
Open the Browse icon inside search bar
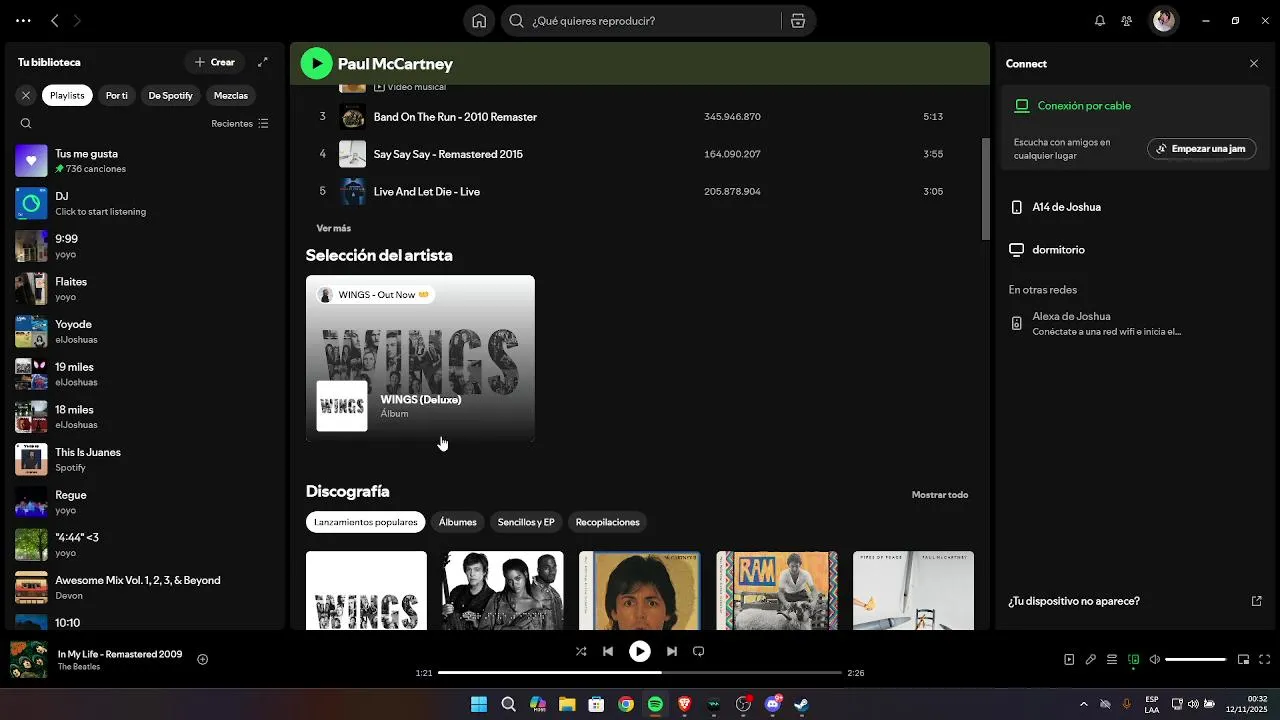coord(797,21)
